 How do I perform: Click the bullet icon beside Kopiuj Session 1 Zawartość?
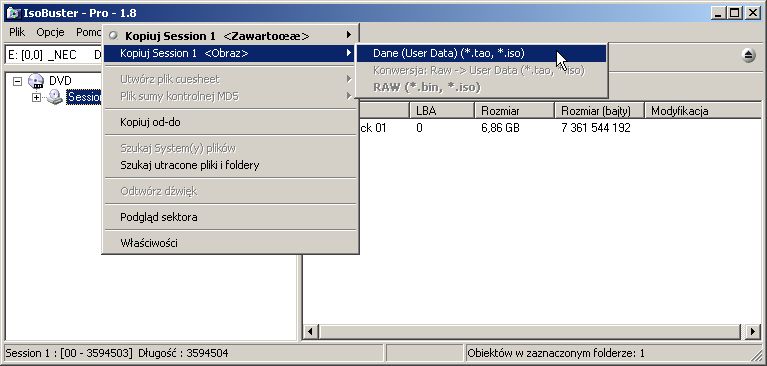click(x=113, y=36)
